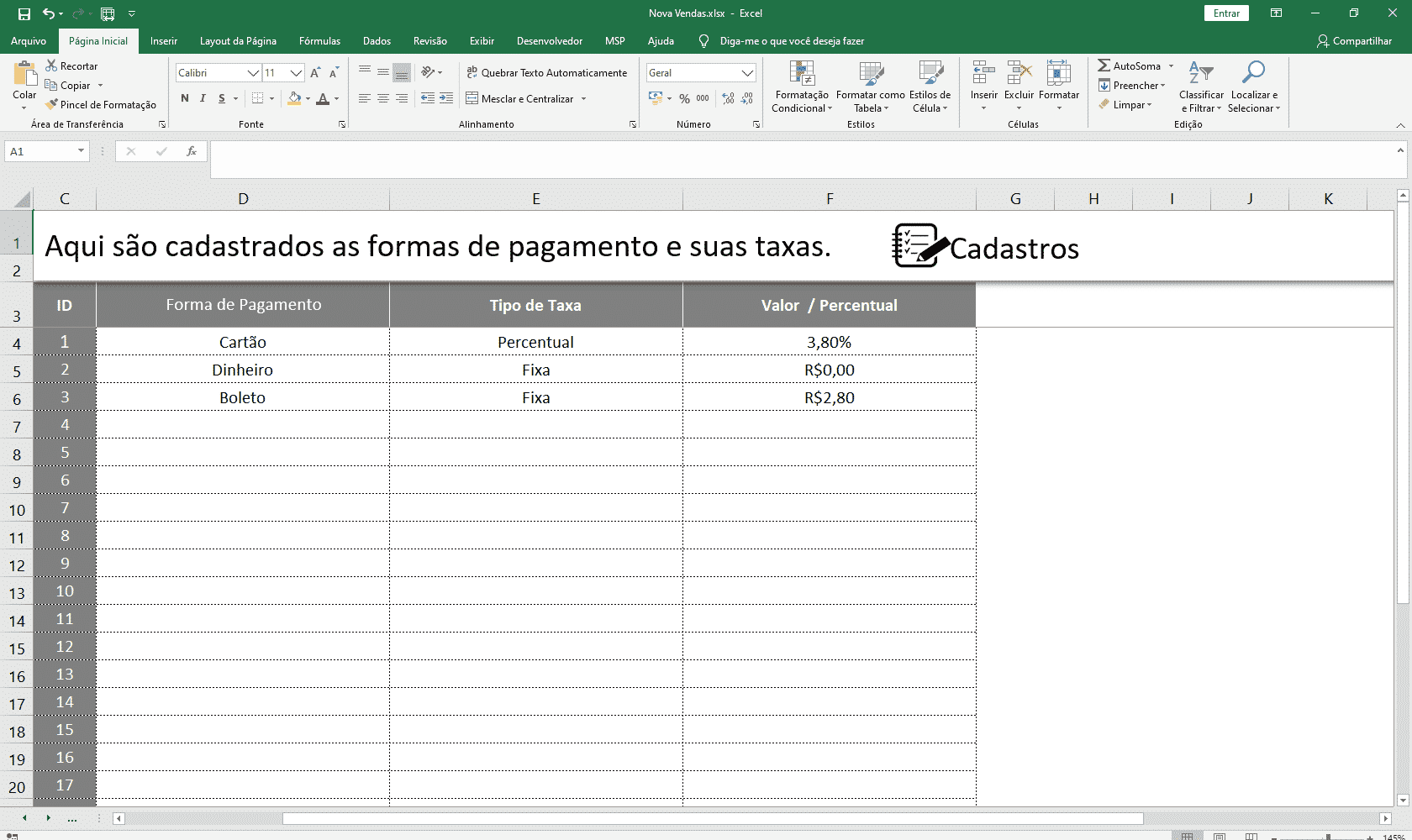The height and width of the screenshot is (840, 1412).
Task: Click accounting number format icon
Action: tap(656, 98)
